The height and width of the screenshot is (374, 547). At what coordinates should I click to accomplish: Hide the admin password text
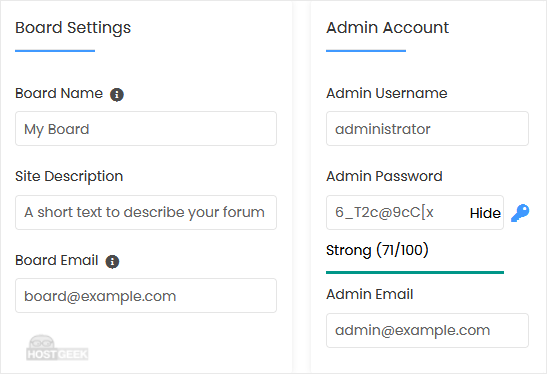pyautogui.click(x=485, y=213)
